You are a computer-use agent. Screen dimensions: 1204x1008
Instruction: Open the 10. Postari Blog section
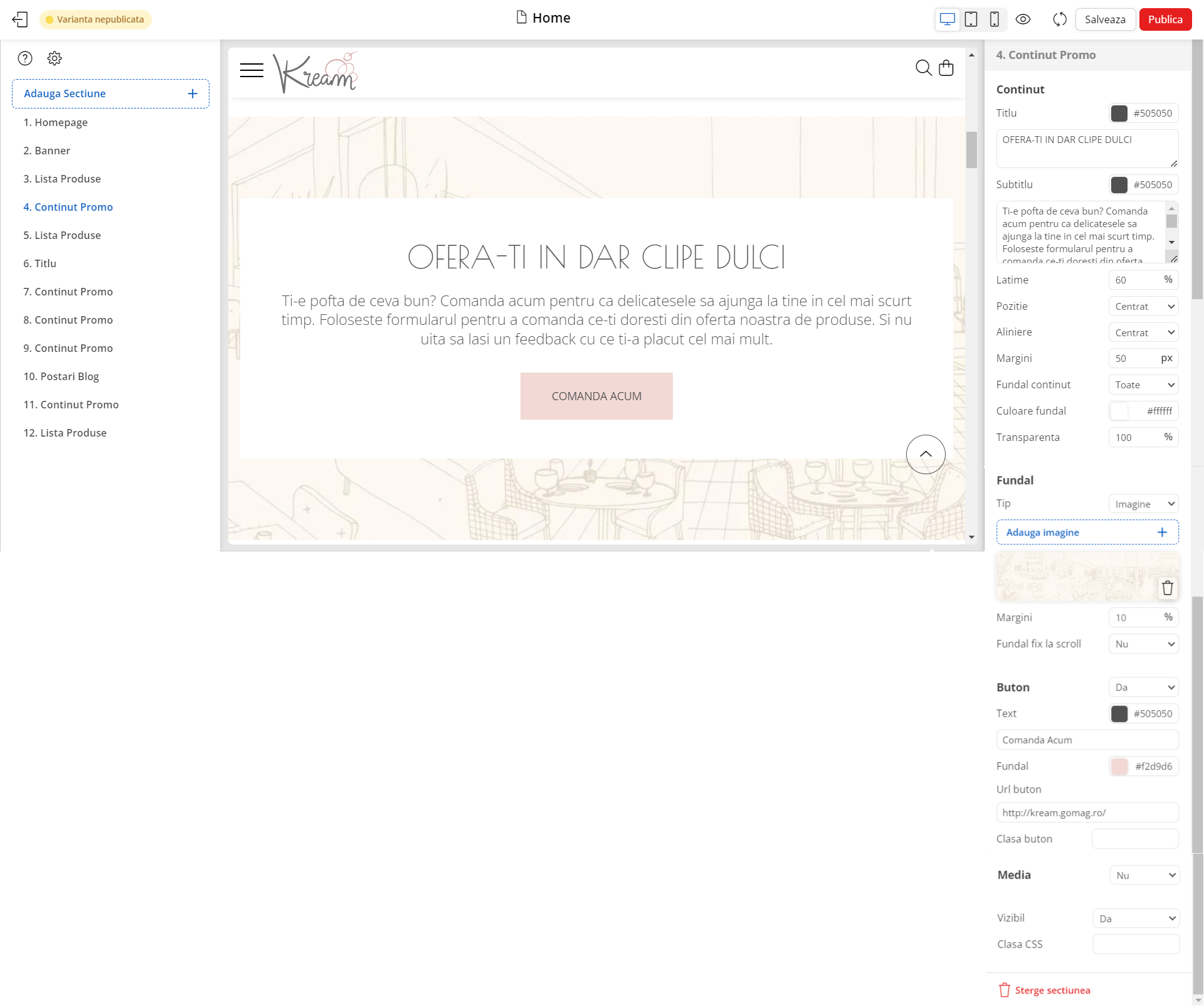61,376
